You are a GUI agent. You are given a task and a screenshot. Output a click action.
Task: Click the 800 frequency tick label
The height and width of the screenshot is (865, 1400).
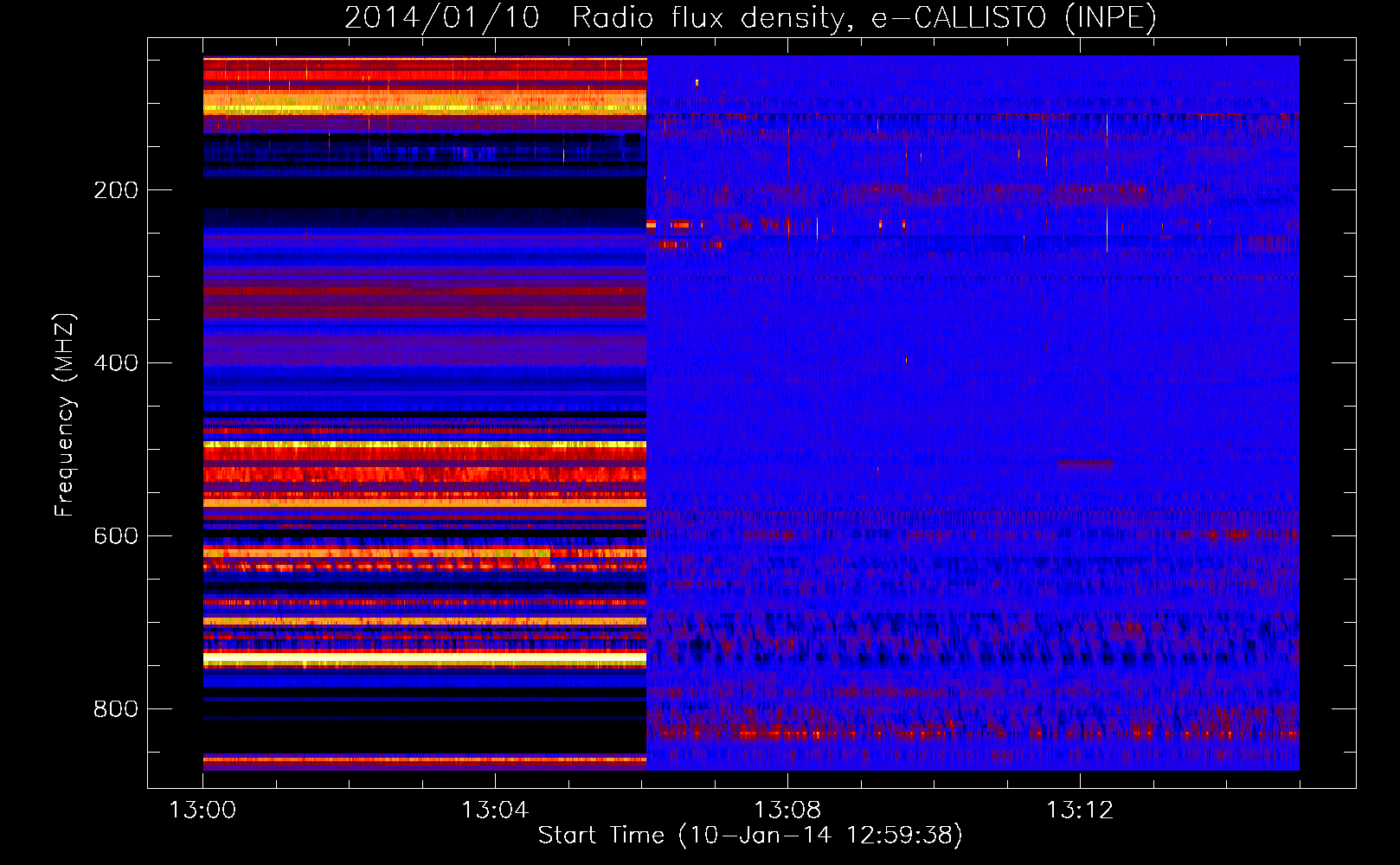tap(116, 709)
